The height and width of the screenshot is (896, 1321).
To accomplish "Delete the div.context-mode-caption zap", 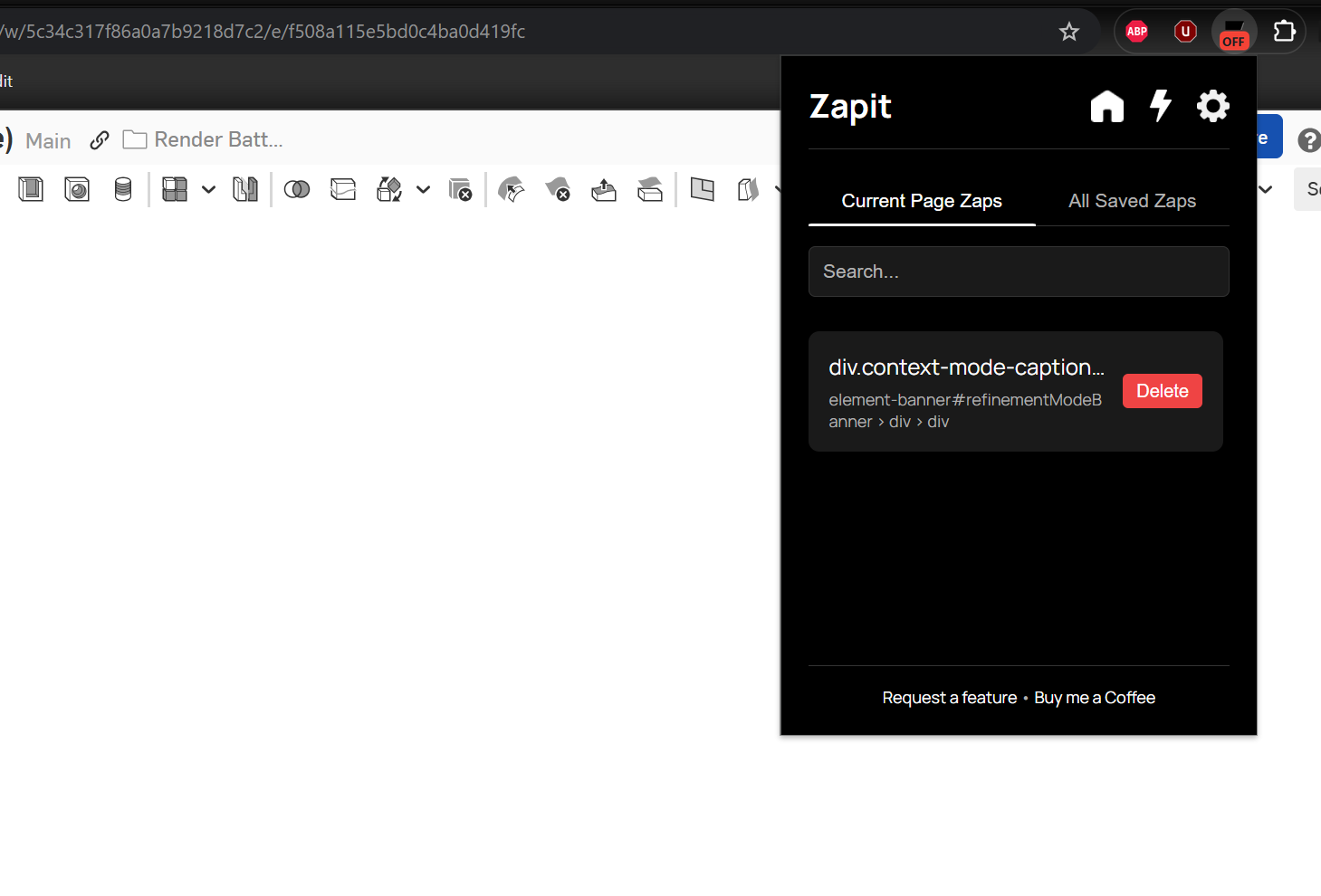I will coord(1163,391).
